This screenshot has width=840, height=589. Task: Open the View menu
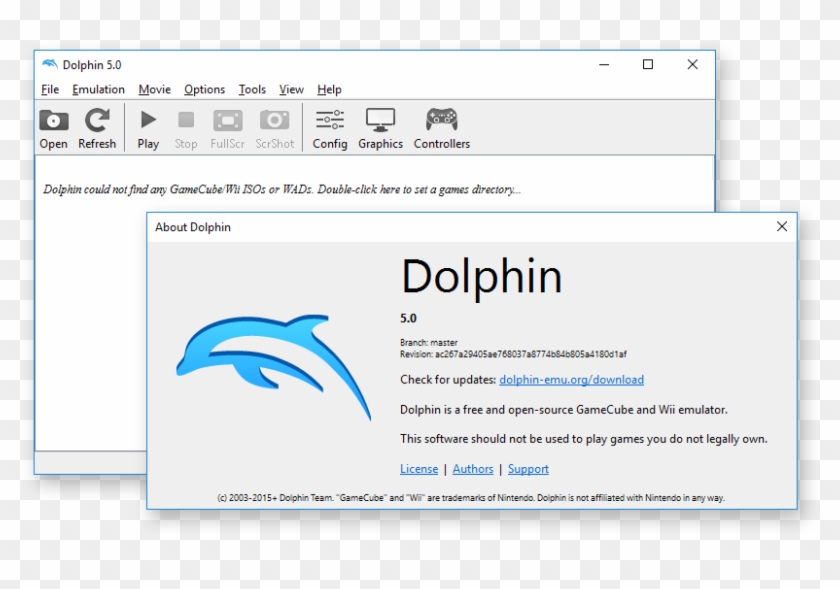290,89
